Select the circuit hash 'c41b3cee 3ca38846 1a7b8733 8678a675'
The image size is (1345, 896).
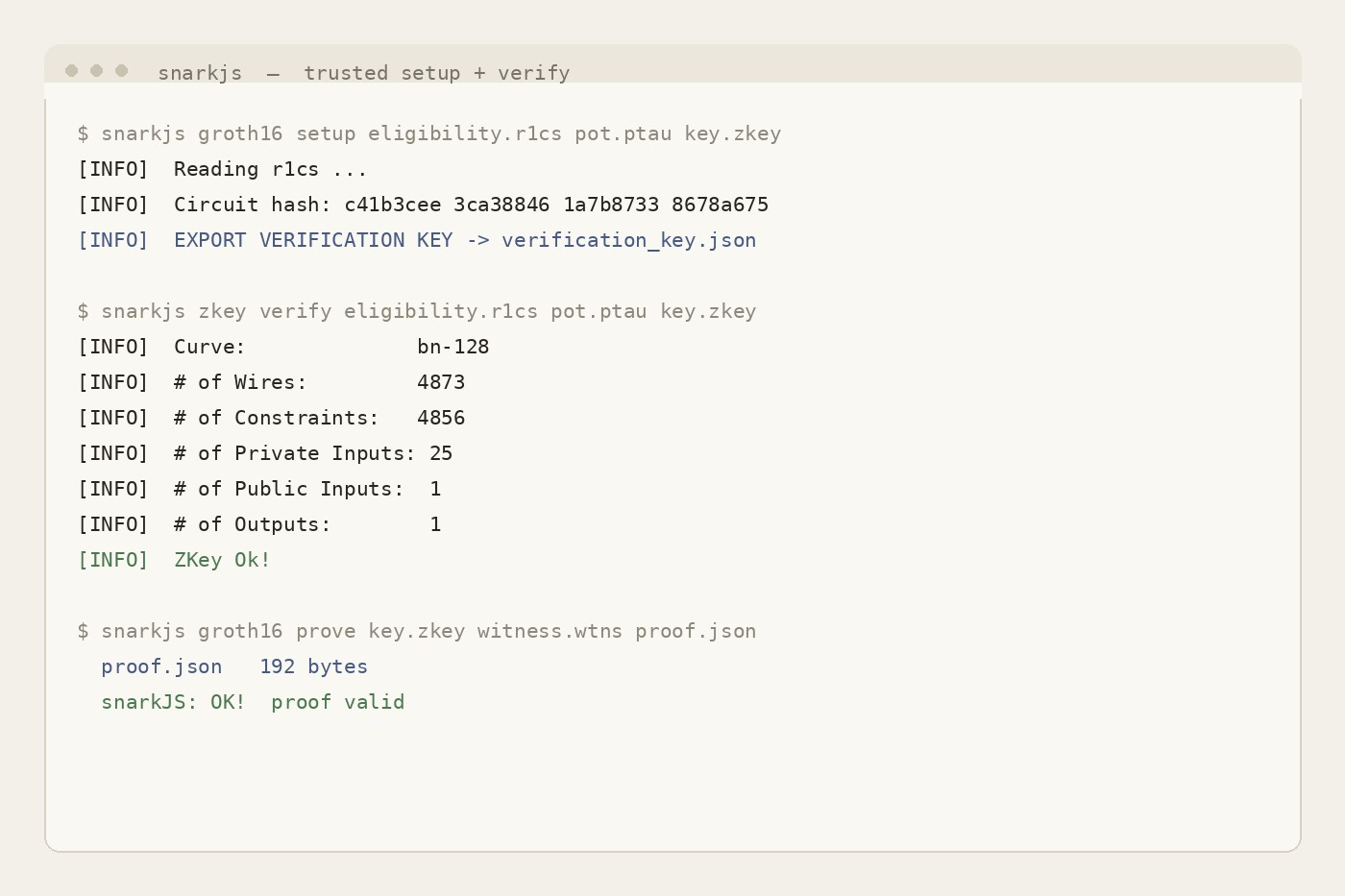(556, 205)
